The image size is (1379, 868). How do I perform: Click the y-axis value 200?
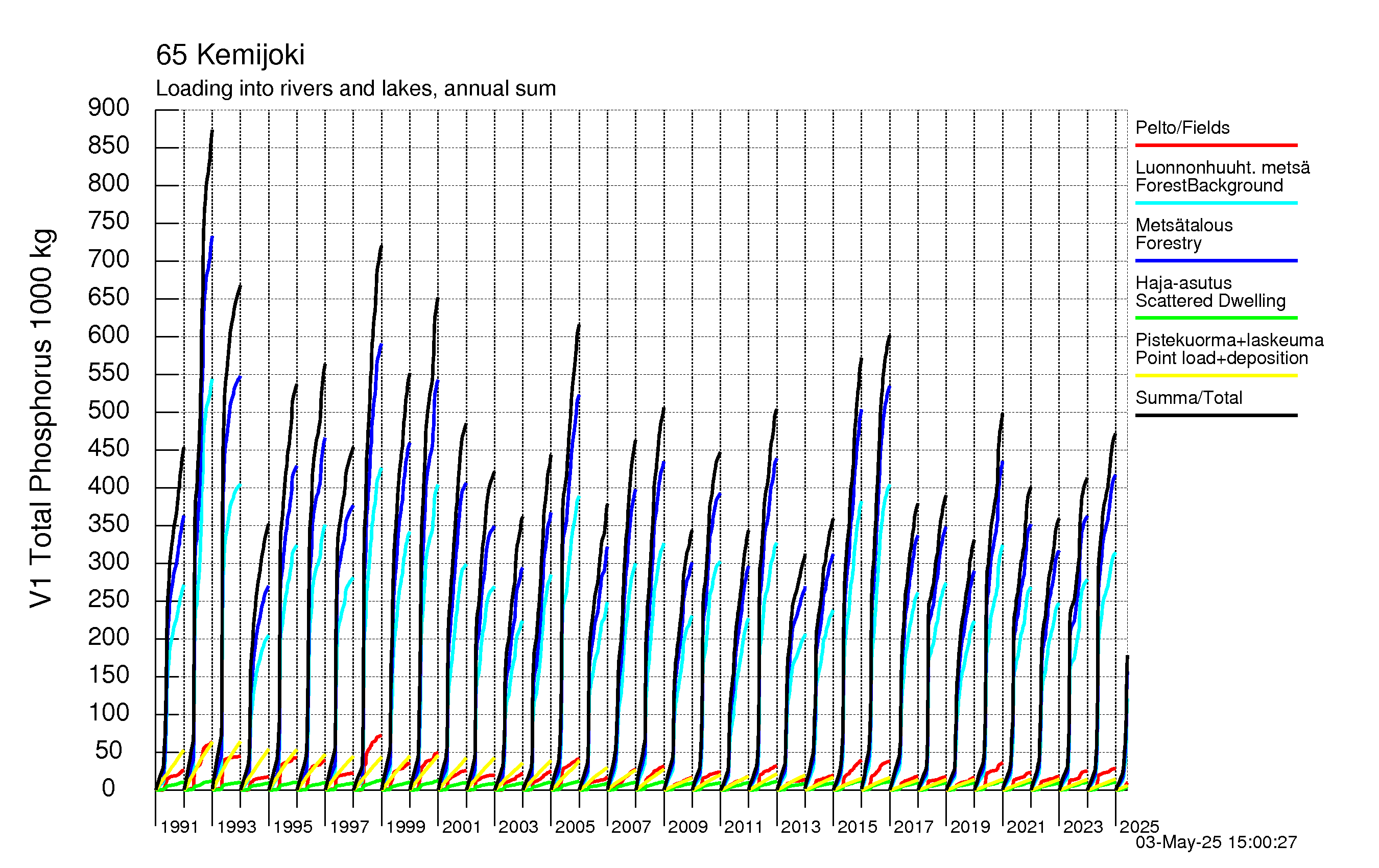click(x=109, y=637)
